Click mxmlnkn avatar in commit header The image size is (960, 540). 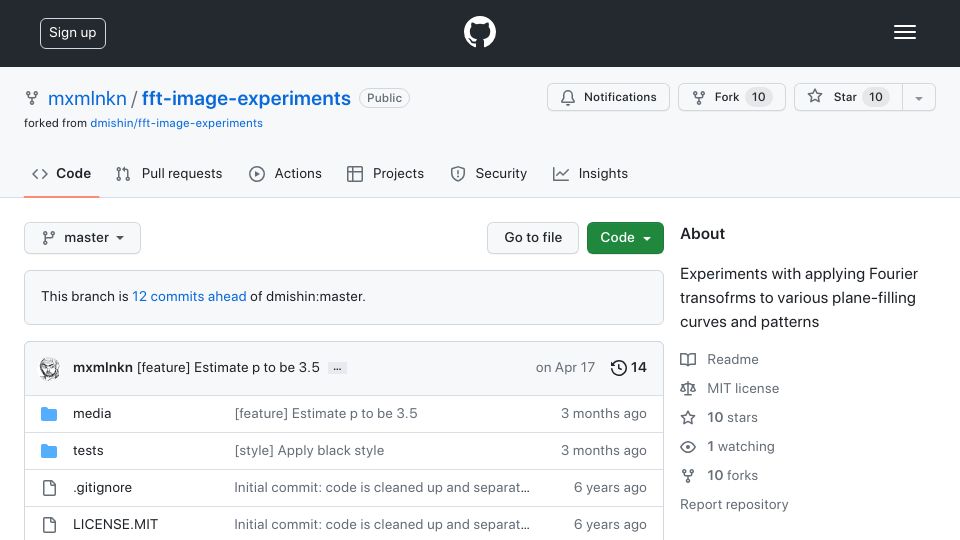[x=50, y=368]
